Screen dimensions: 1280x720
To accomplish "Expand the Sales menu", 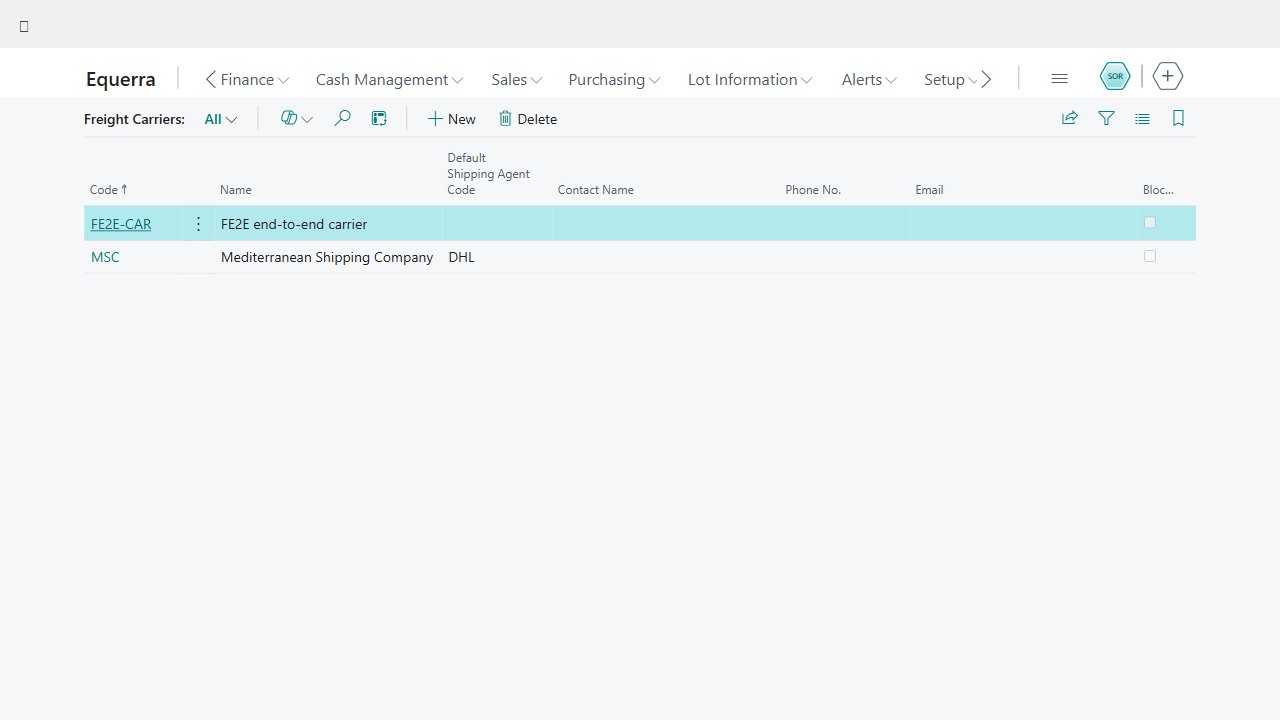I will pos(516,79).
